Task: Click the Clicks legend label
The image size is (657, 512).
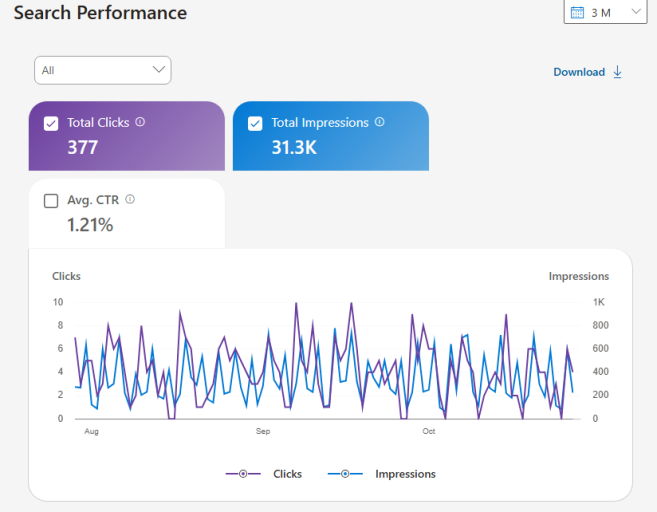Action: click(287, 474)
